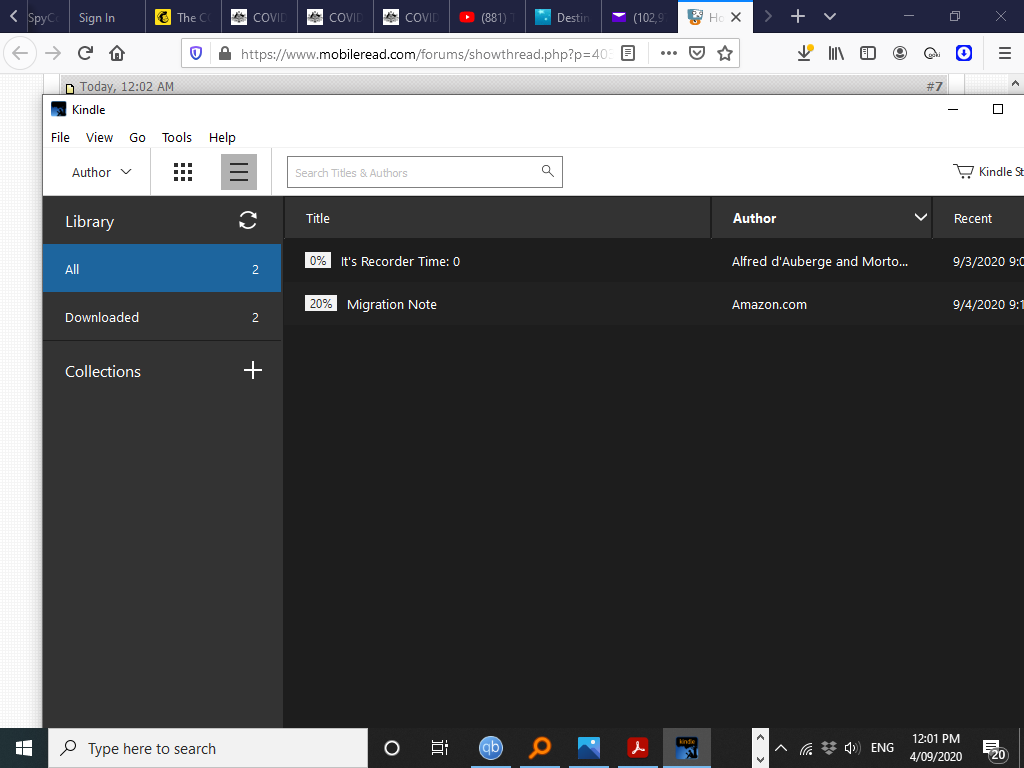Select Downloaded in library sidebar

[162, 317]
